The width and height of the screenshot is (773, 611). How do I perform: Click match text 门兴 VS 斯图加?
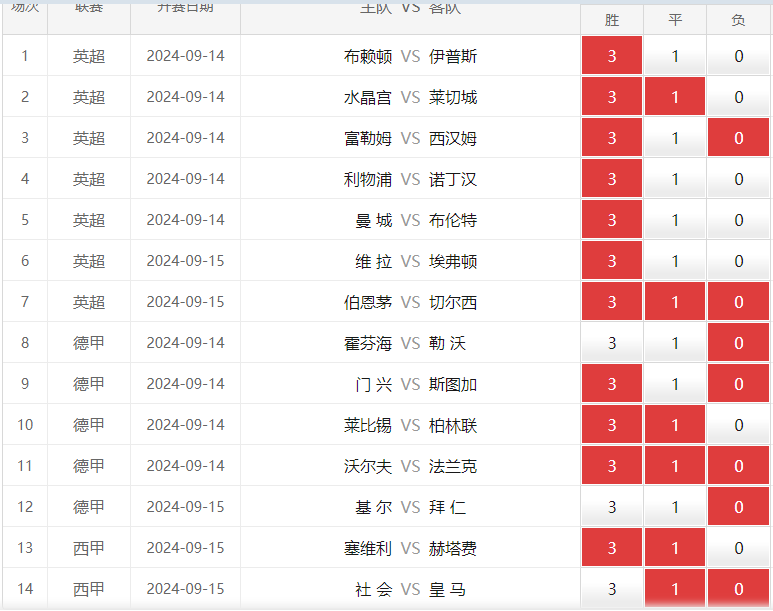click(416, 384)
